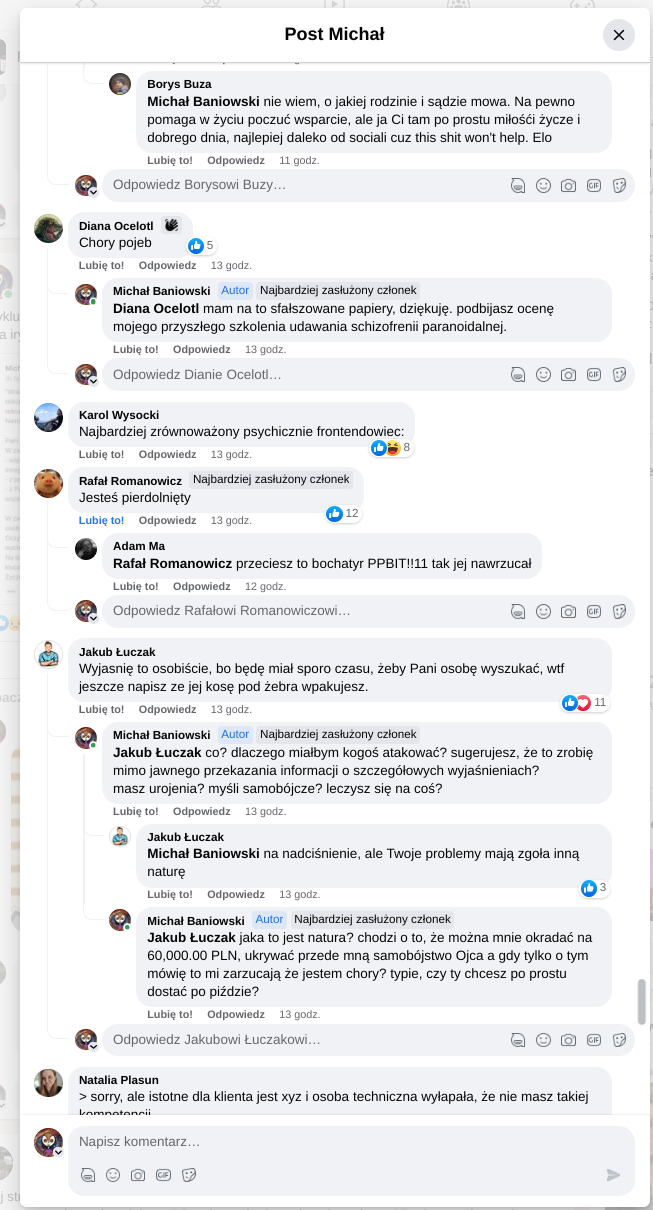The height and width of the screenshot is (1210, 653).
Task: Open Natalia Plasun's profile name link
Action: [x=118, y=1080]
